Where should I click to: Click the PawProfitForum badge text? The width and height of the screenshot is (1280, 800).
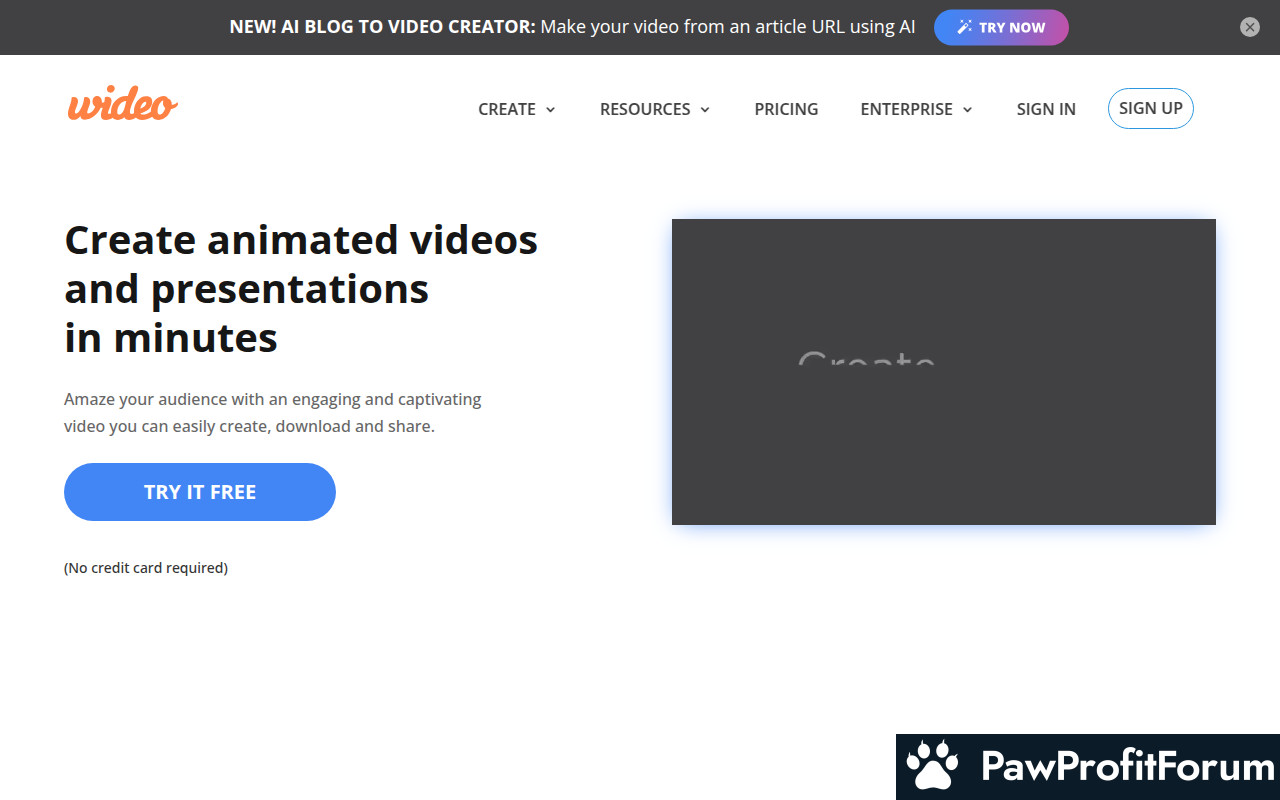tap(1128, 767)
